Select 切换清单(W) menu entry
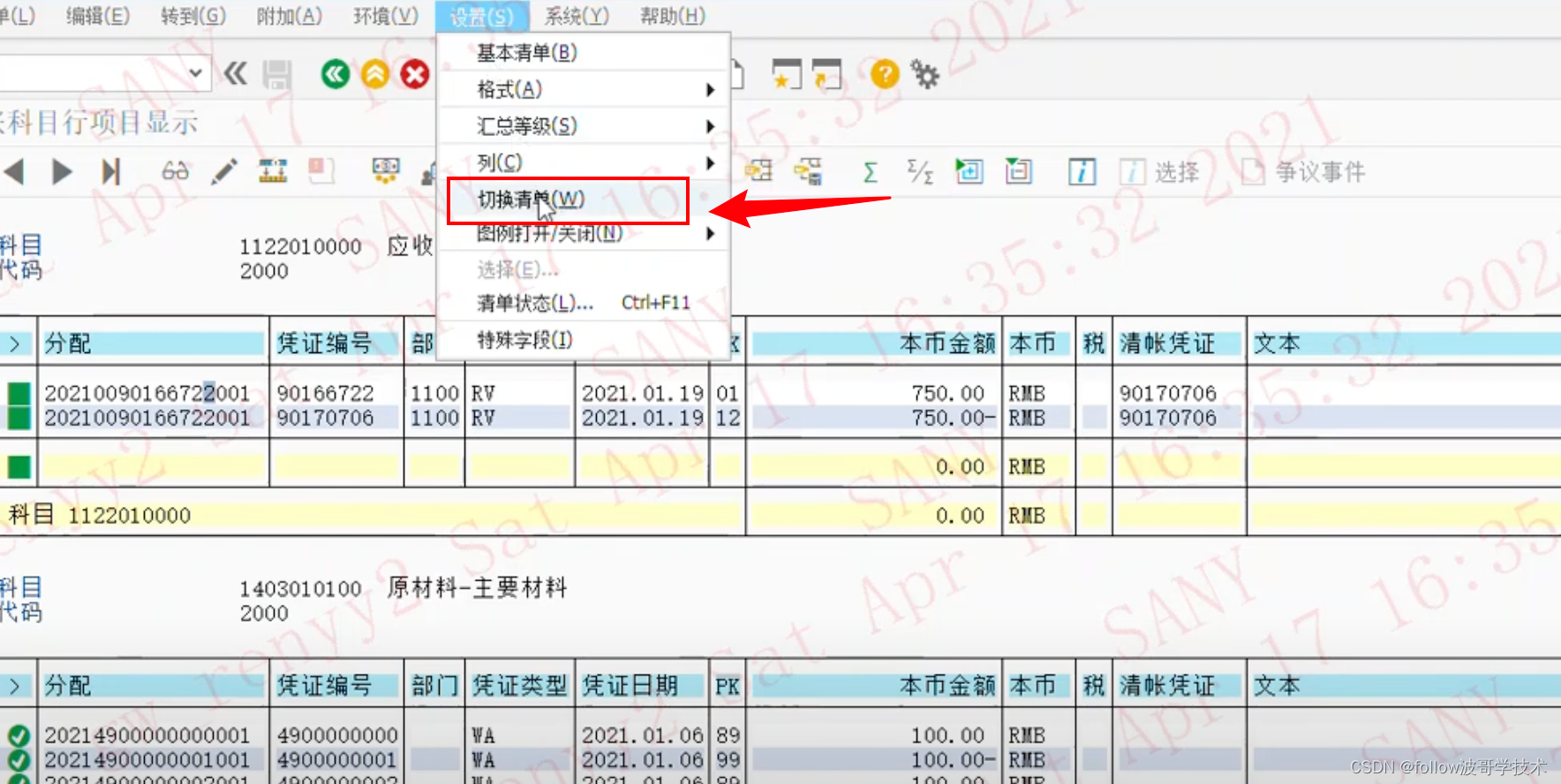Viewport: 1561px width, 784px height. point(584,200)
